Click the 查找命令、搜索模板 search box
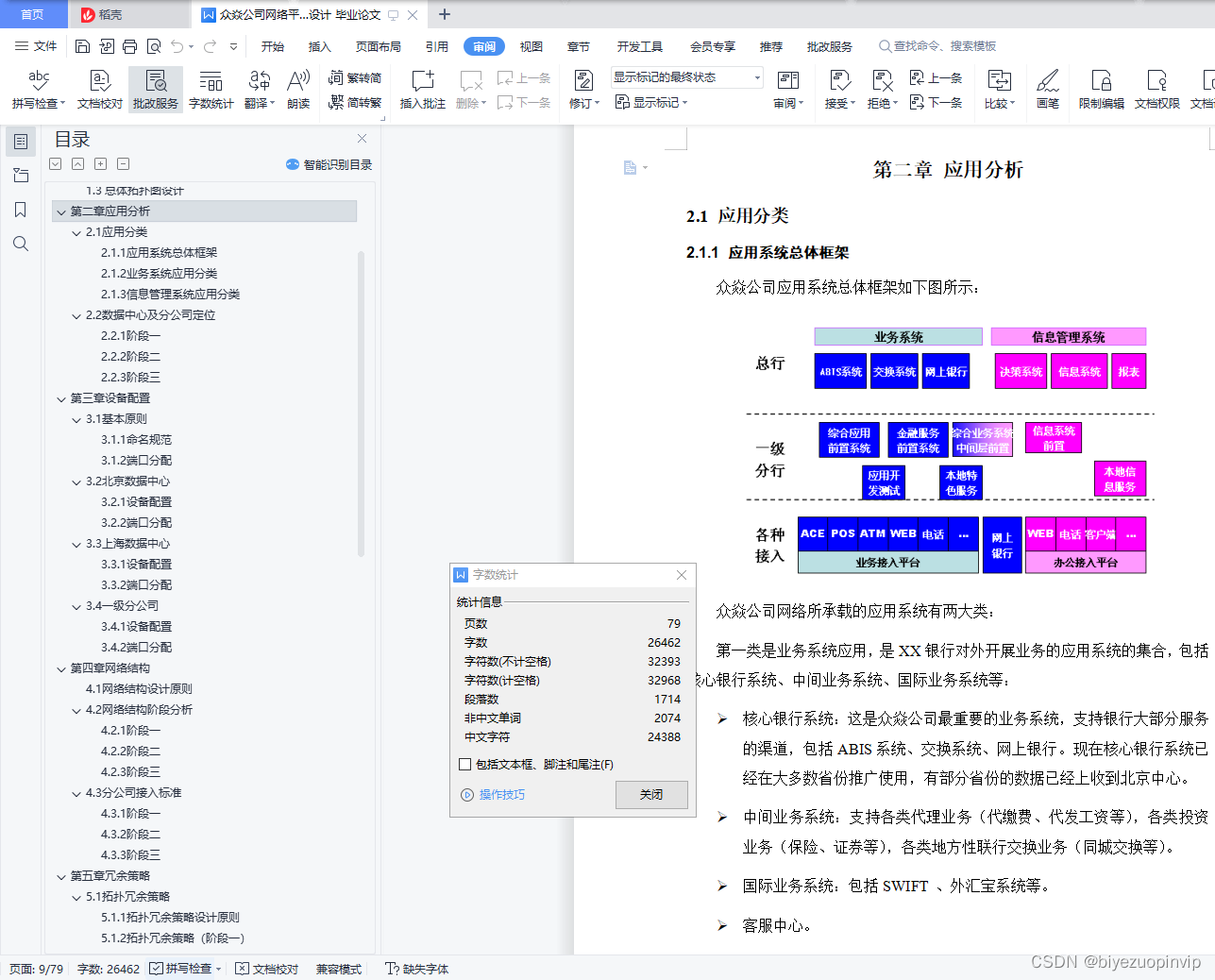 tap(938, 46)
